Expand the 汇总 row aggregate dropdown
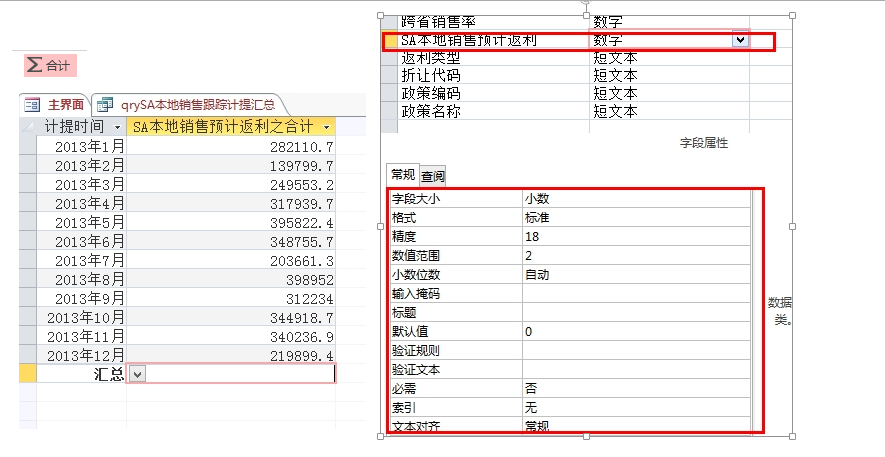This screenshot has width=885, height=457. tap(138, 373)
